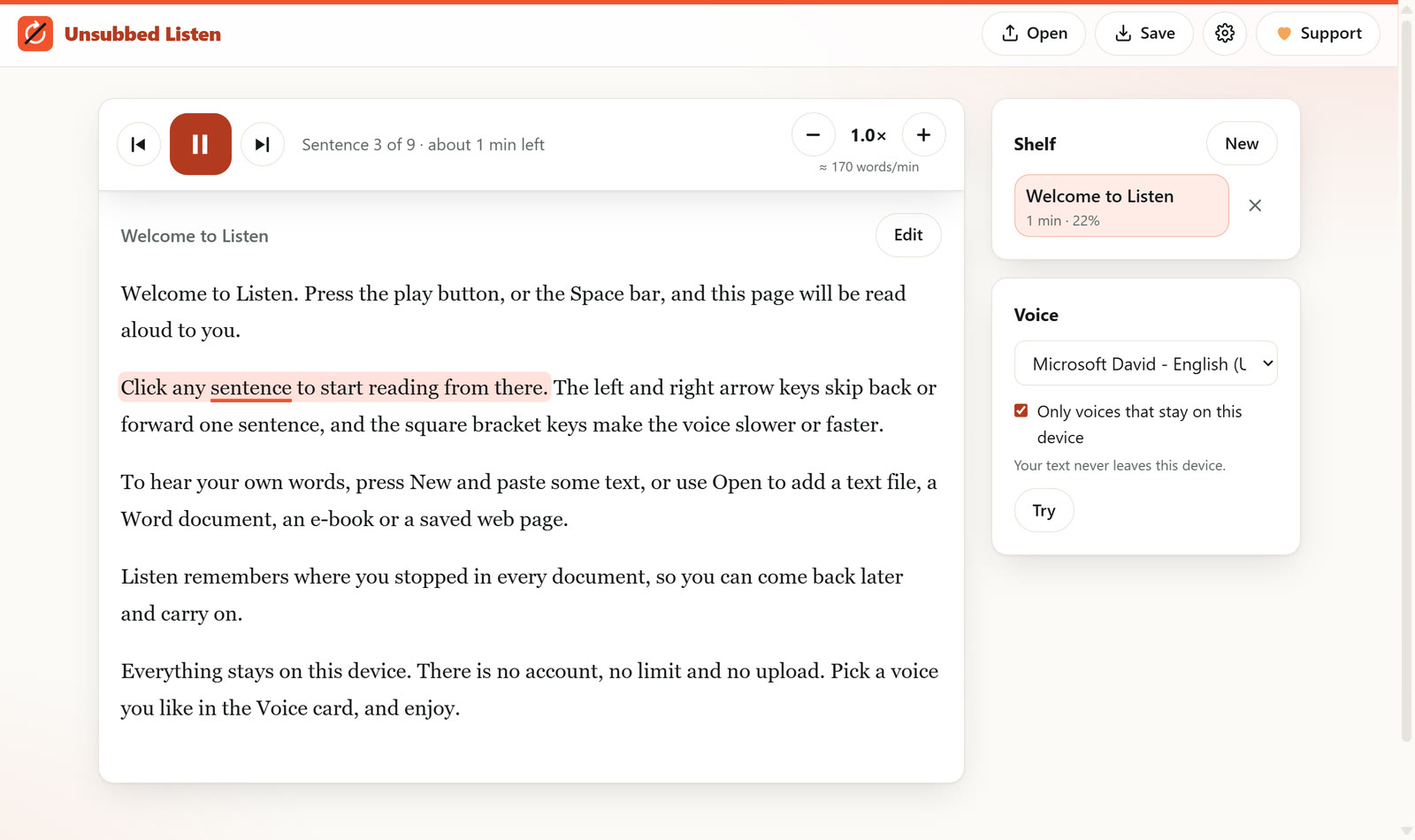The width and height of the screenshot is (1415, 840).
Task: Expand the Microsoft David voice dropdown
Action: point(1146,363)
